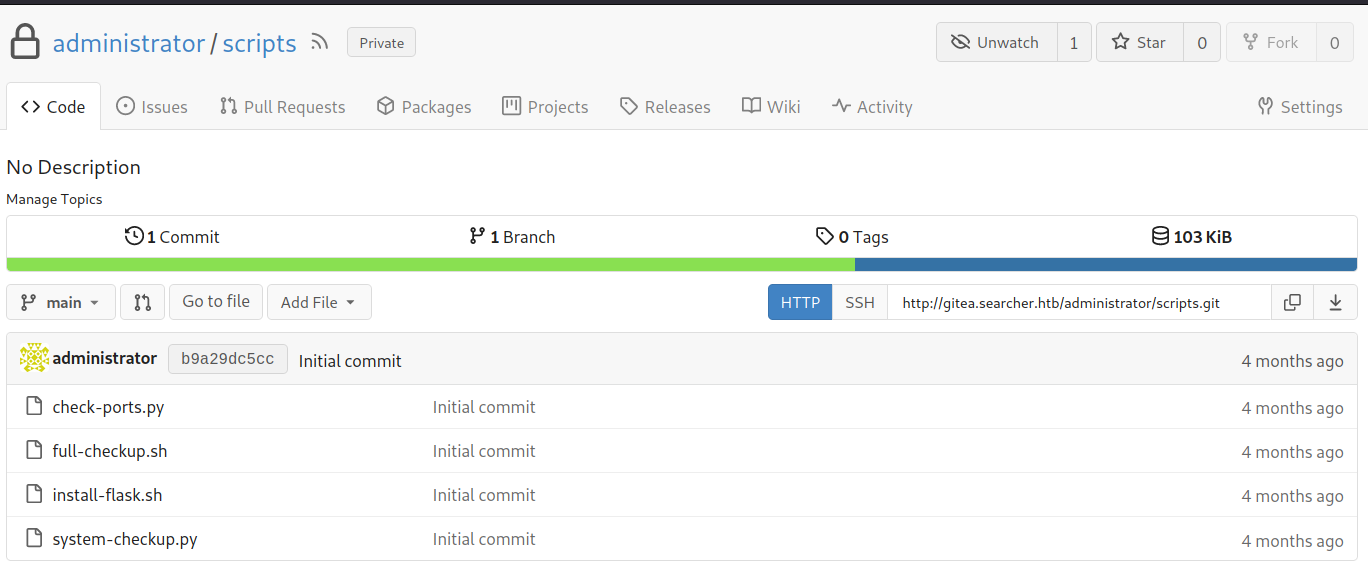Screen dimensions: 1368x564
Task: Open the administrator owner link in the title
Action: coord(129,43)
